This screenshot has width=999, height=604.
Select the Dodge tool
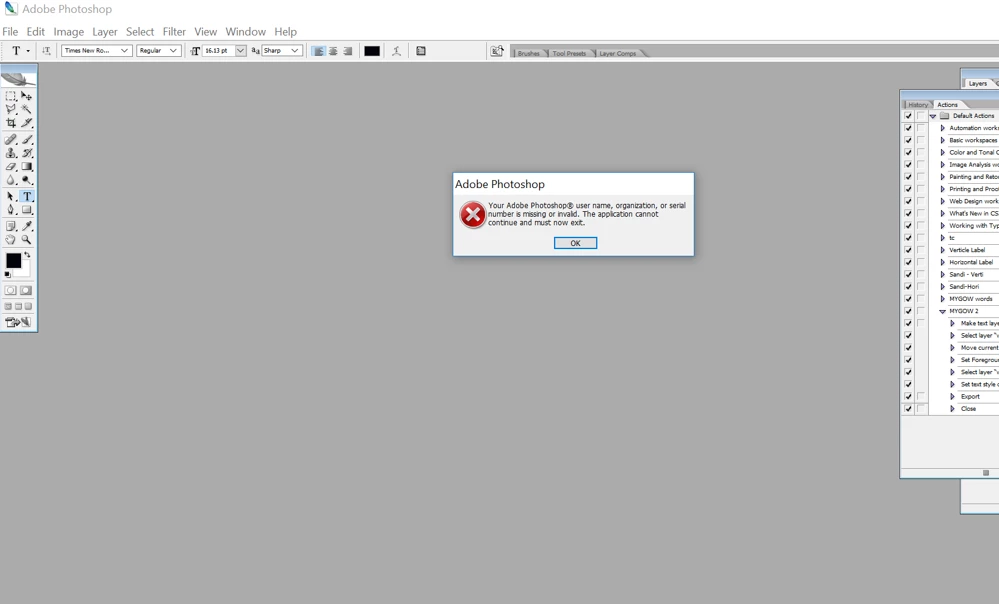point(26,180)
